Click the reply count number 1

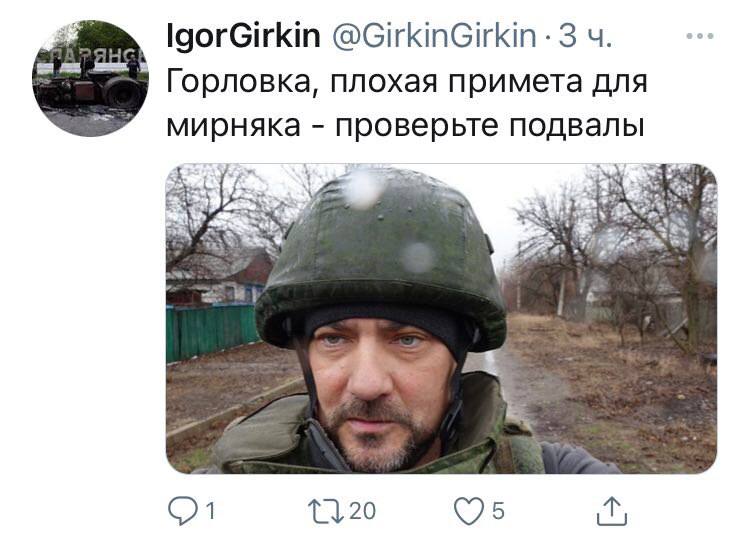coord(210,511)
